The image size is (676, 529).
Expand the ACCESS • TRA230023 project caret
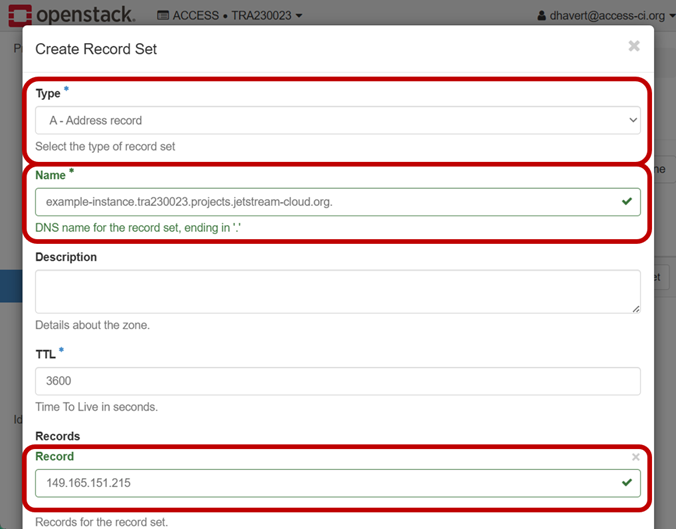click(x=299, y=16)
